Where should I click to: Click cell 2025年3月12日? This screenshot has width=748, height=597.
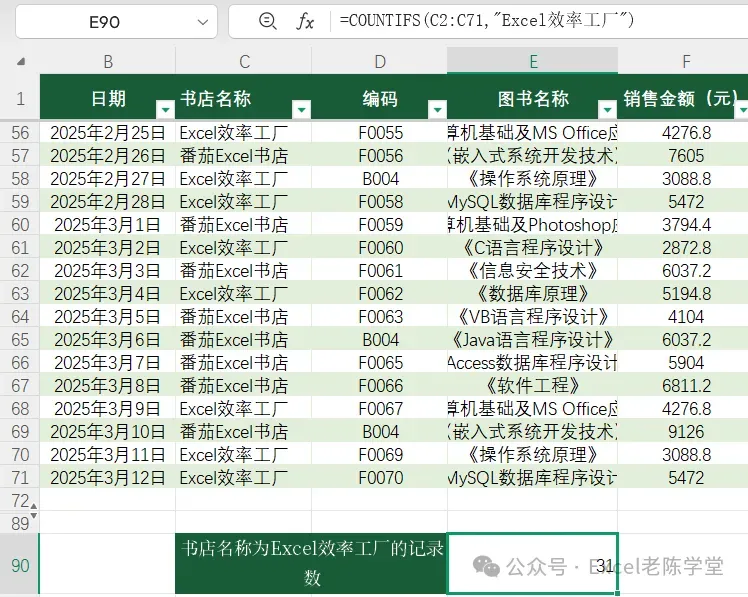coord(108,478)
